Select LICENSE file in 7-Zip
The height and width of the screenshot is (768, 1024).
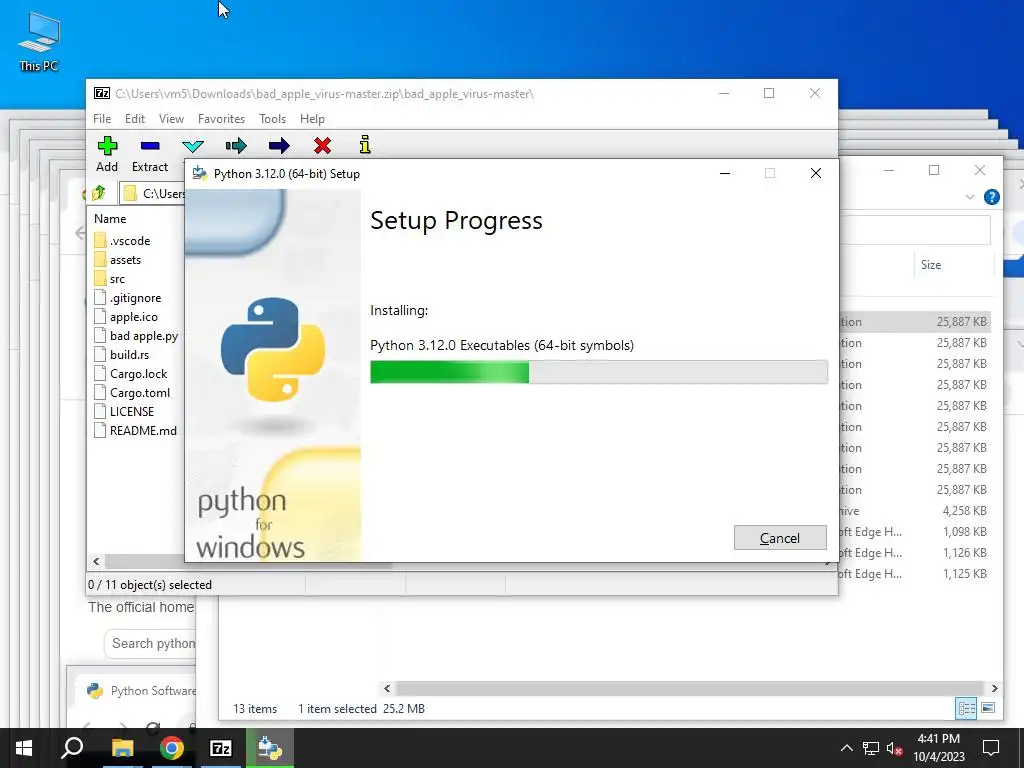(124, 411)
